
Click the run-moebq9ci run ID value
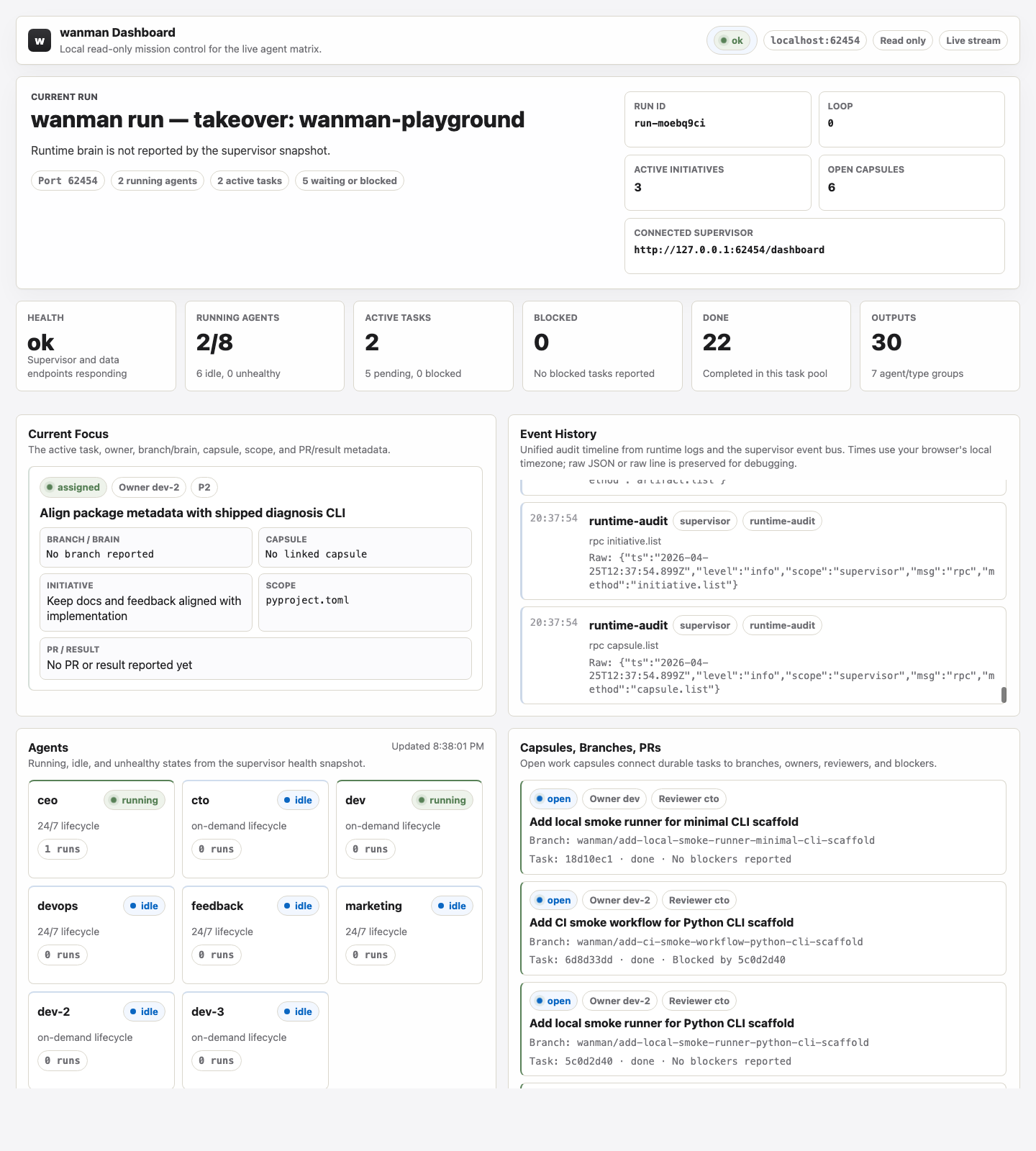(669, 123)
